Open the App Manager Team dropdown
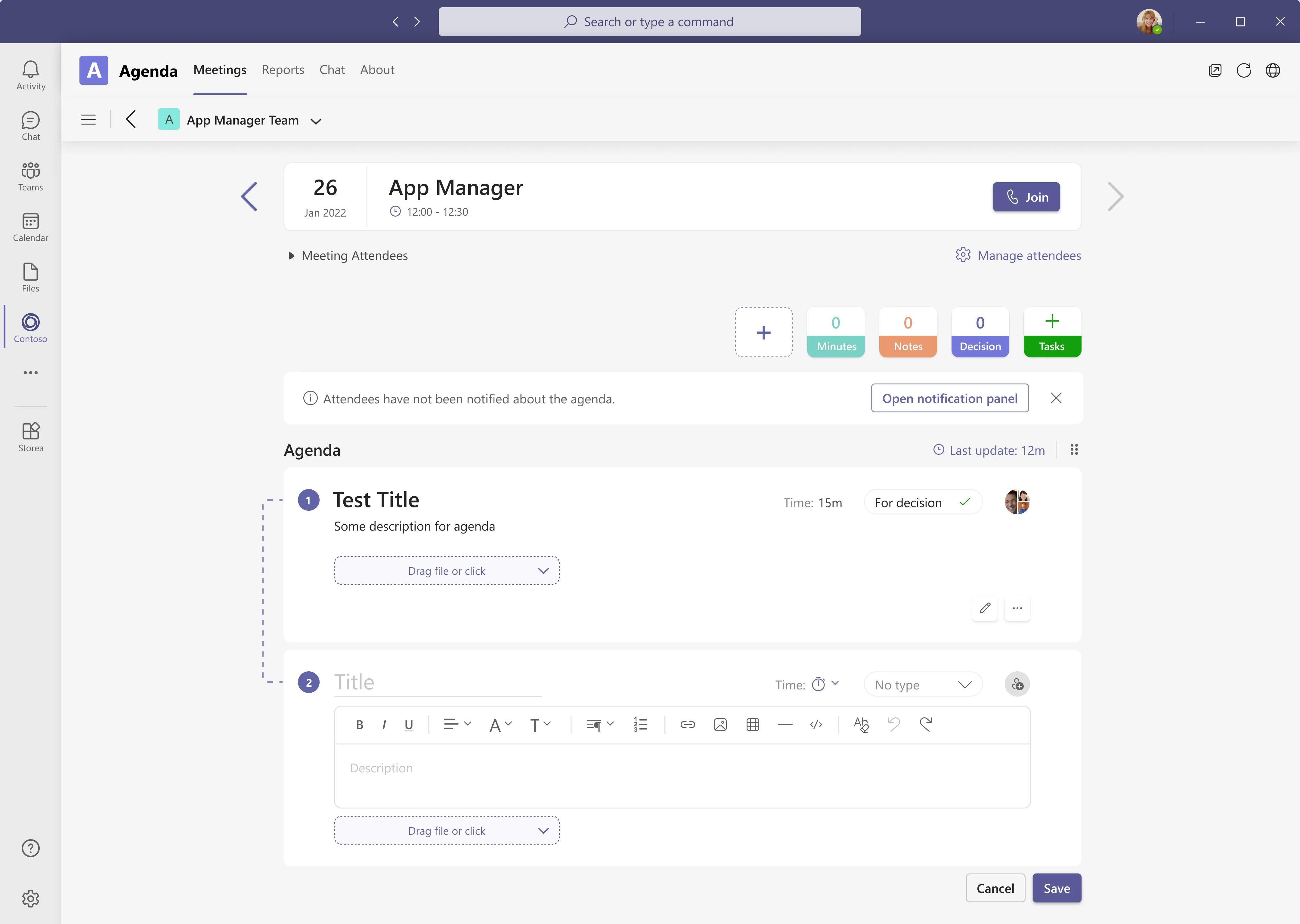Screen dimensions: 1300x924 point(316,121)
